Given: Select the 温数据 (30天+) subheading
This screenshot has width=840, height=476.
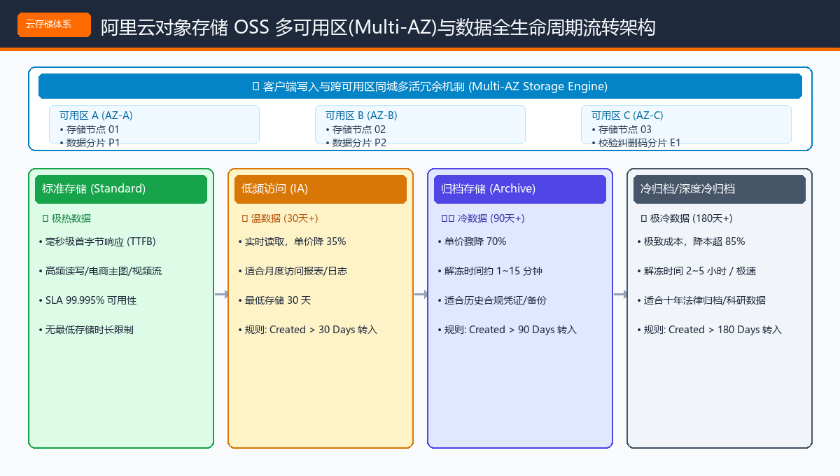Looking at the screenshot, I should (280, 218).
